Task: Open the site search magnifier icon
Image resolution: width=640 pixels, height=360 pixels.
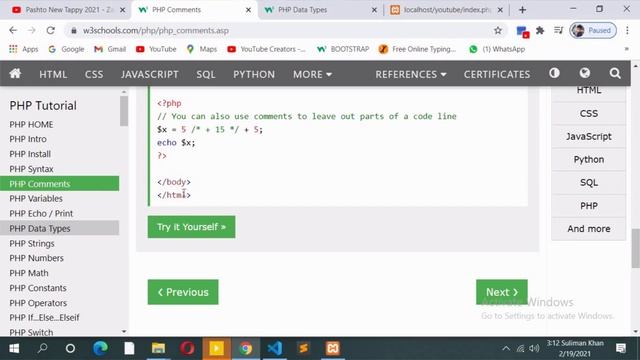Action: point(615,73)
